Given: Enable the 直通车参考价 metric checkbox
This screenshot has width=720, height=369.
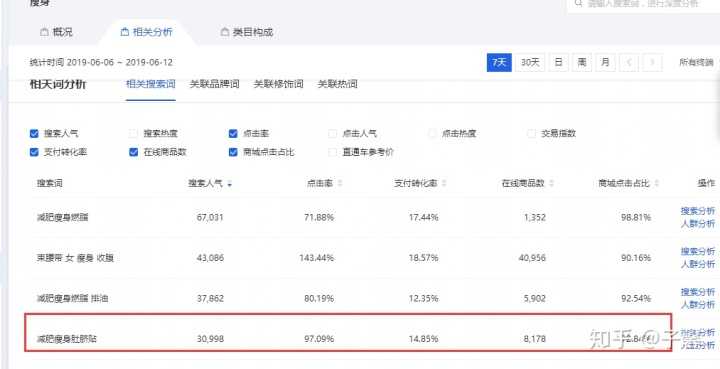Looking at the screenshot, I should click(x=333, y=152).
